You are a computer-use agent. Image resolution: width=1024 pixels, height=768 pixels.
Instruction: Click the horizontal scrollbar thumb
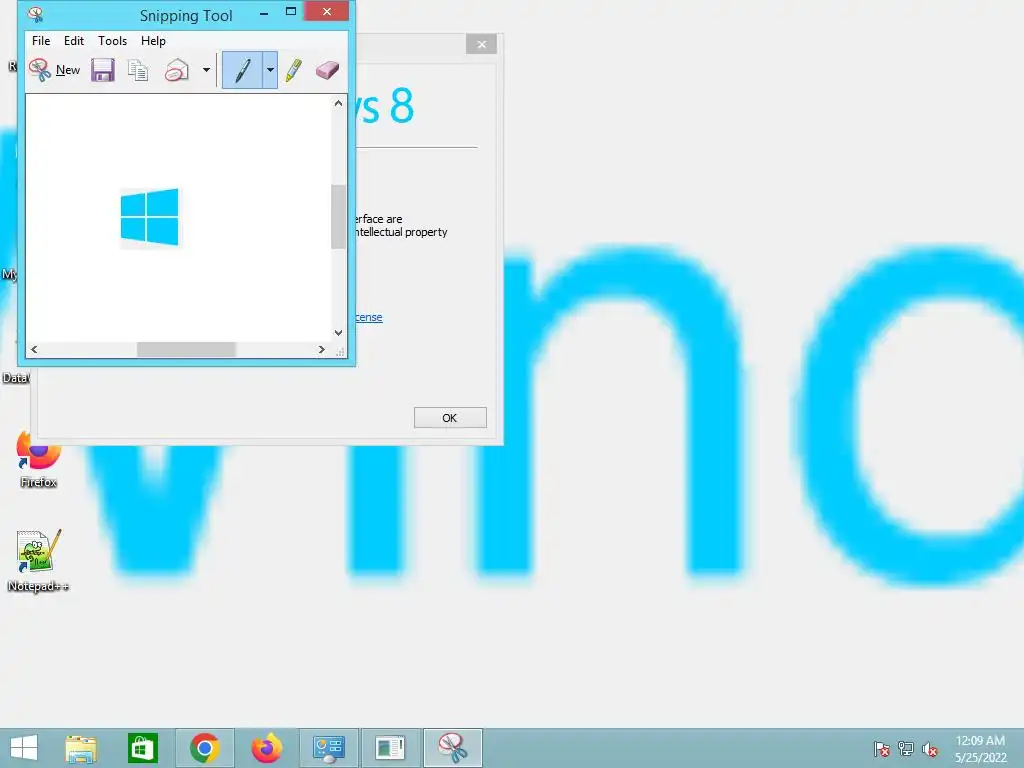coord(186,349)
